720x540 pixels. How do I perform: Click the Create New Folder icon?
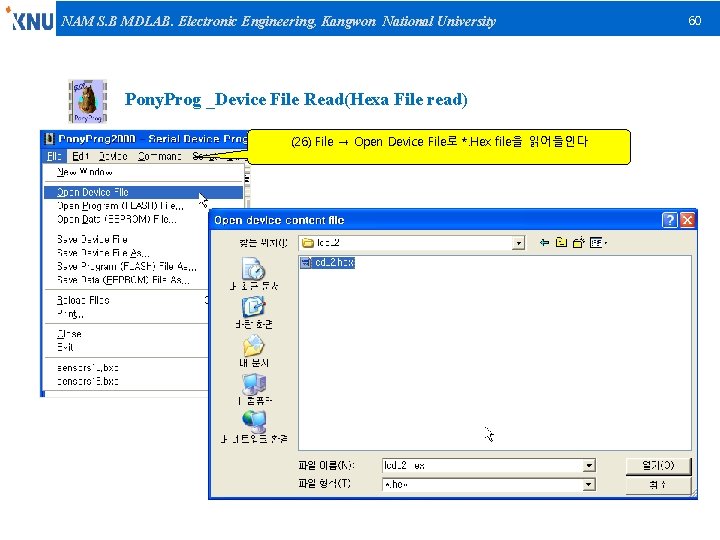tap(579, 242)
